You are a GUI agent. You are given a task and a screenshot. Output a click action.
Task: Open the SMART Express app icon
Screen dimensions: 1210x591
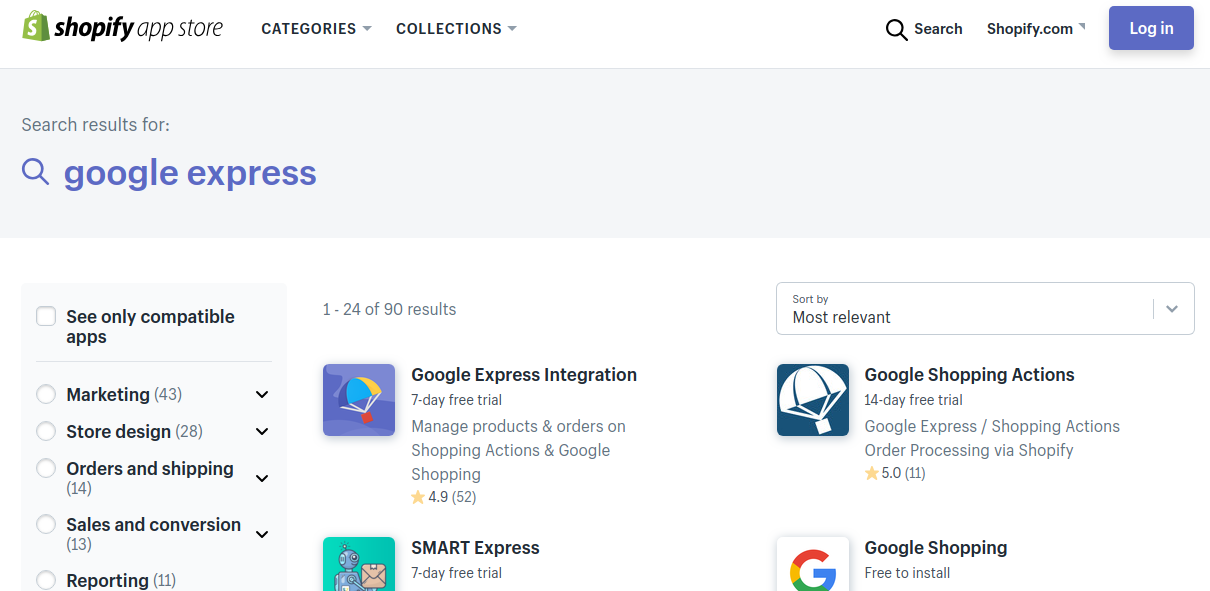[x=359, y=564]
